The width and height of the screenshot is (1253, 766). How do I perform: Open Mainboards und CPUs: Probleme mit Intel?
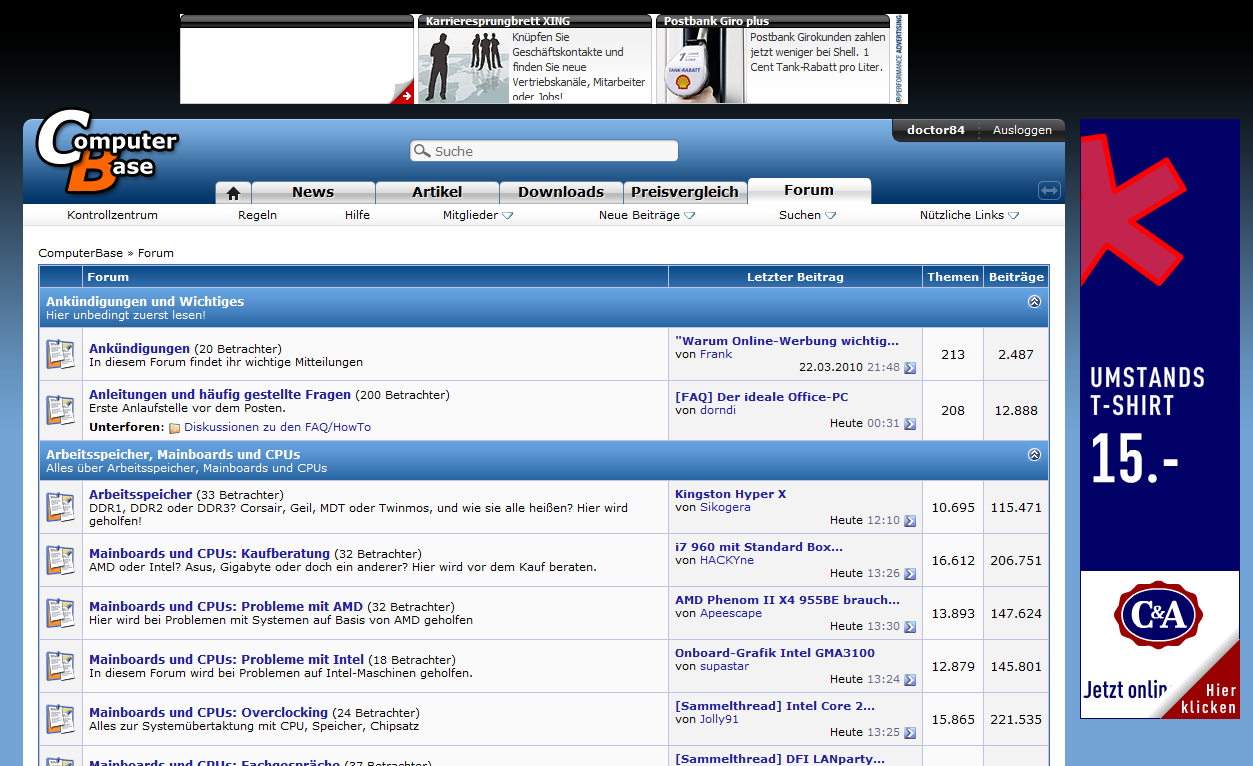pos(227,659)
